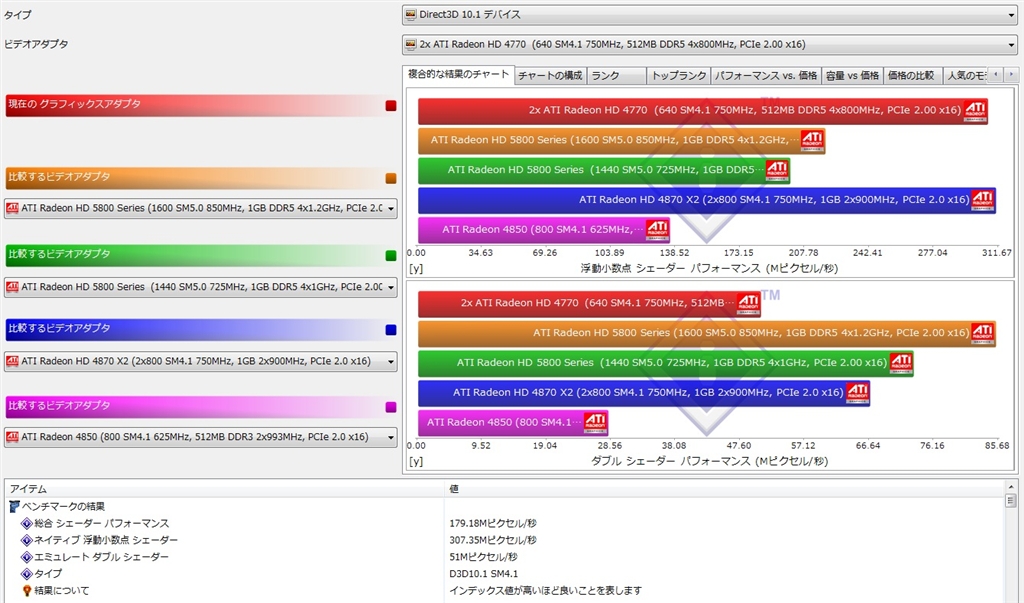Click the card icon in the video adapter dropdown
This screenshot has width=1024, height=603.
(411, 44)
